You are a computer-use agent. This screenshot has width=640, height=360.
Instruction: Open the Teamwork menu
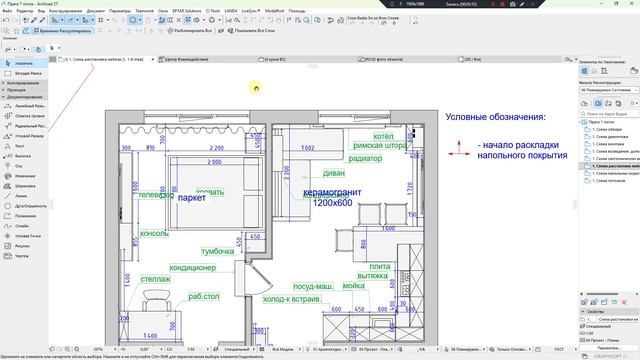[x=144, y=11]
